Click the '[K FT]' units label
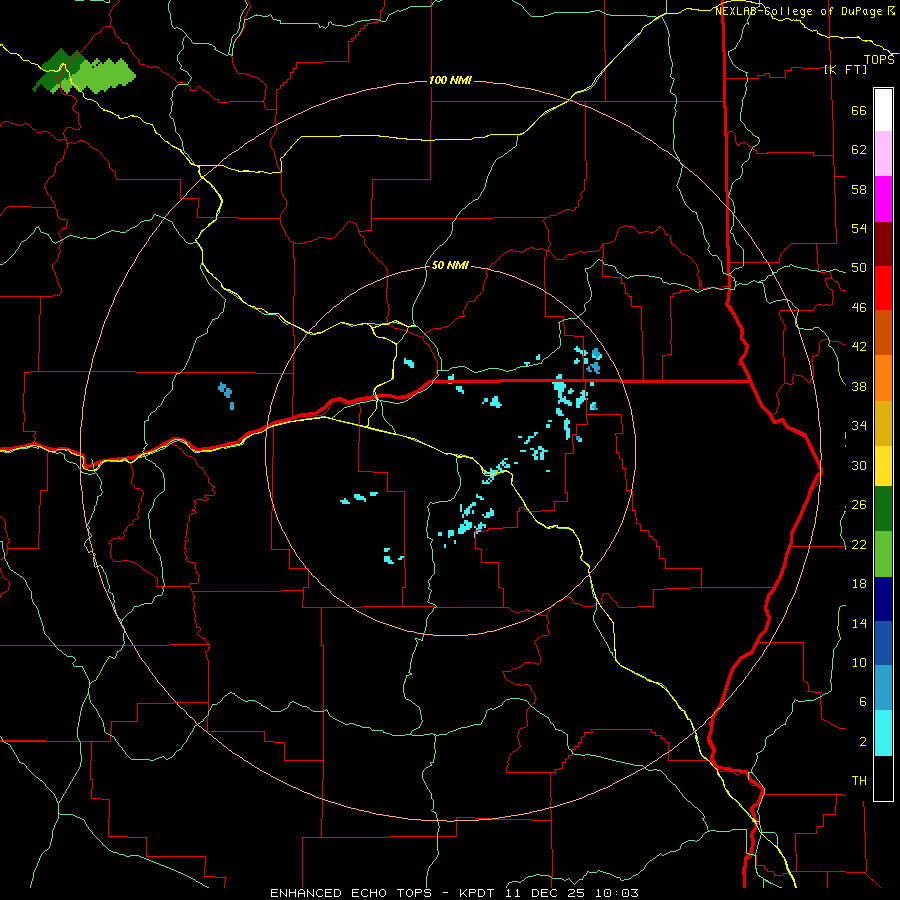900x900 pixels. 845,69
